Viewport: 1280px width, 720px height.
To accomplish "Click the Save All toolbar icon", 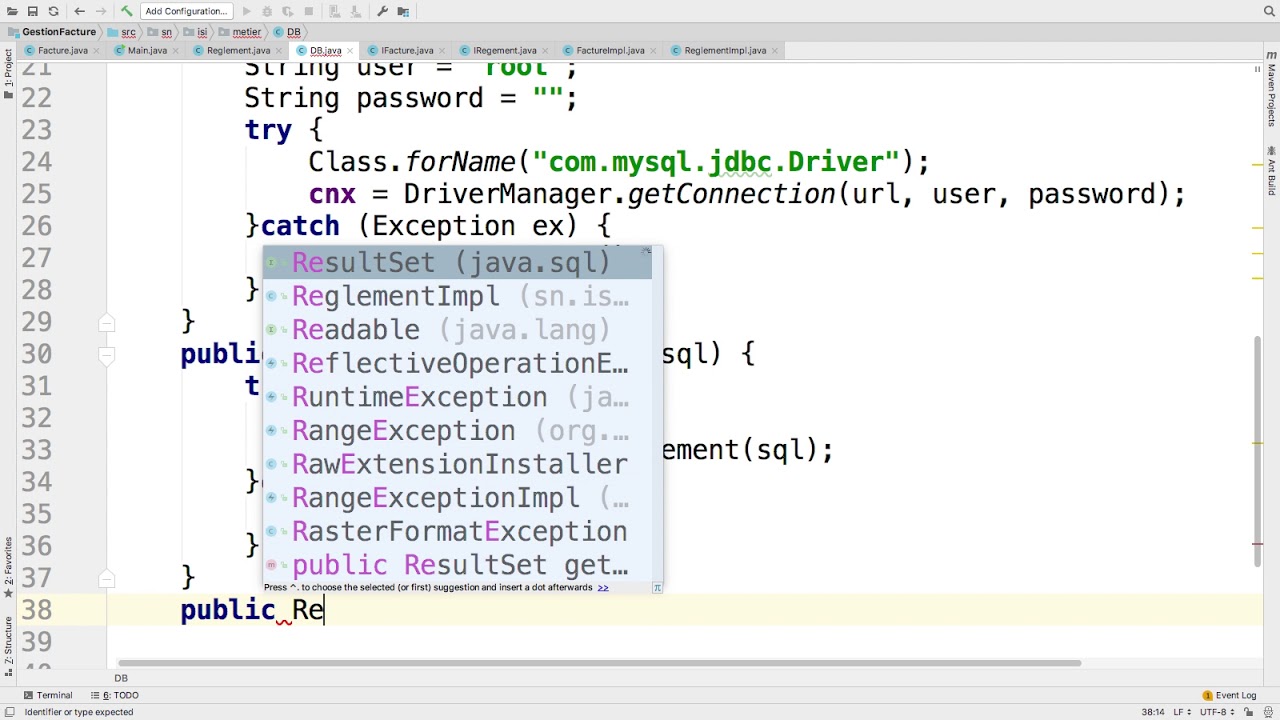I will (32, 11).
